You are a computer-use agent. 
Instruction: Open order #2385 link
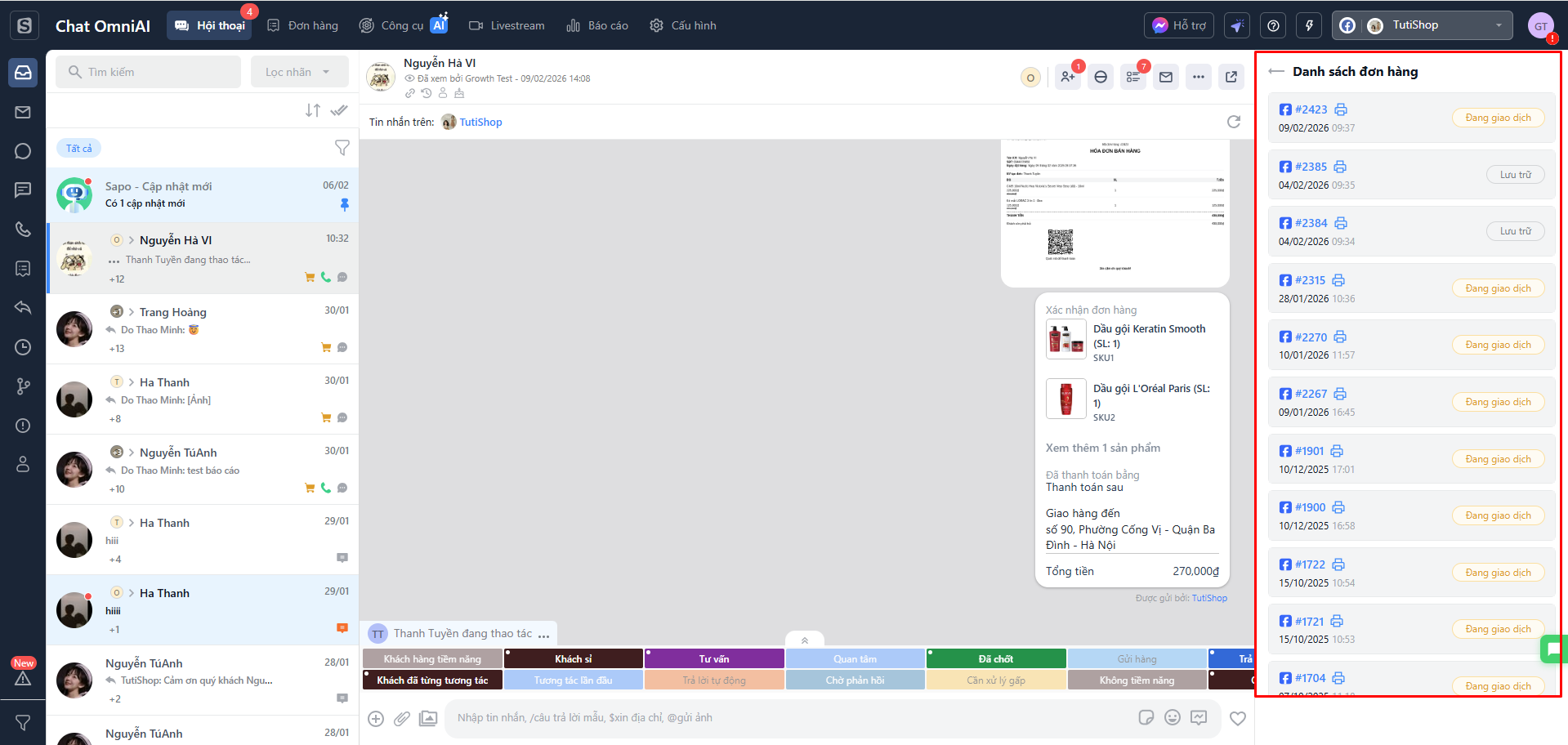click(1311, 167)
